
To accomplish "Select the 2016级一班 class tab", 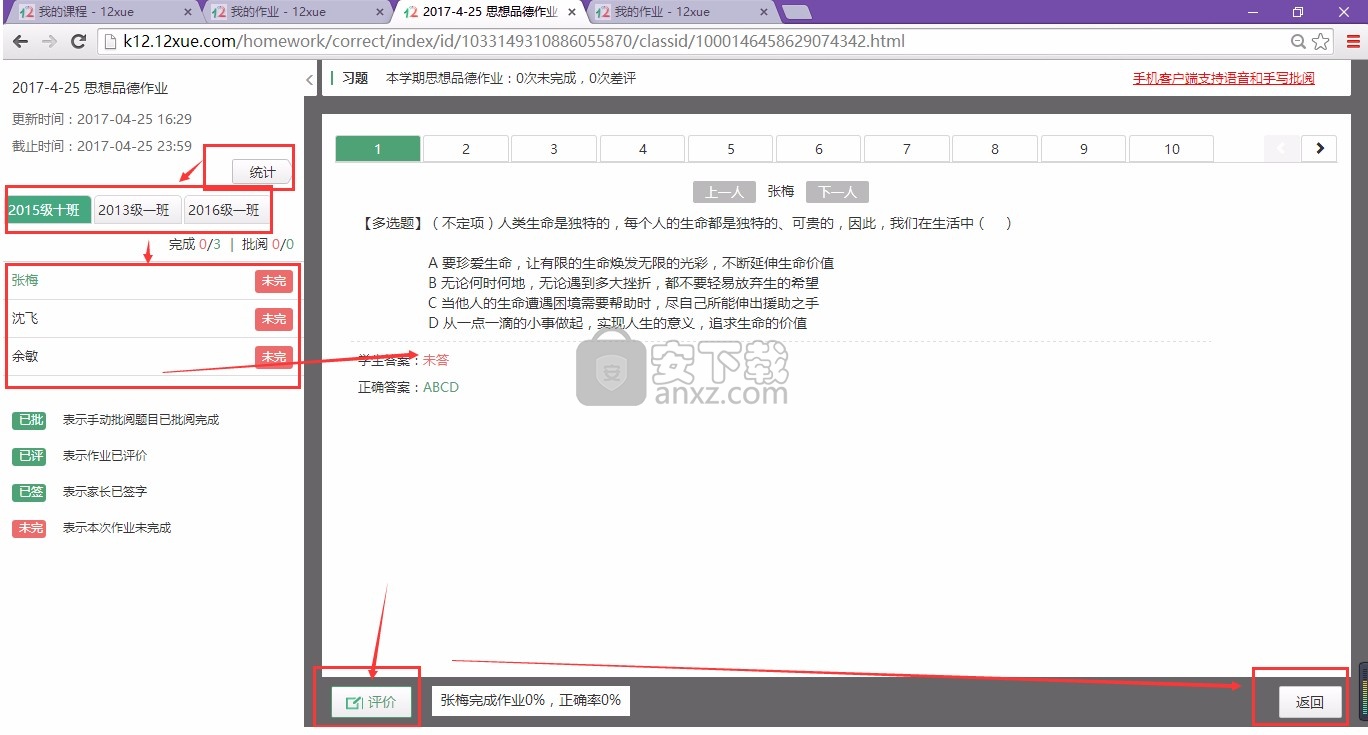I will pos(228,210).
